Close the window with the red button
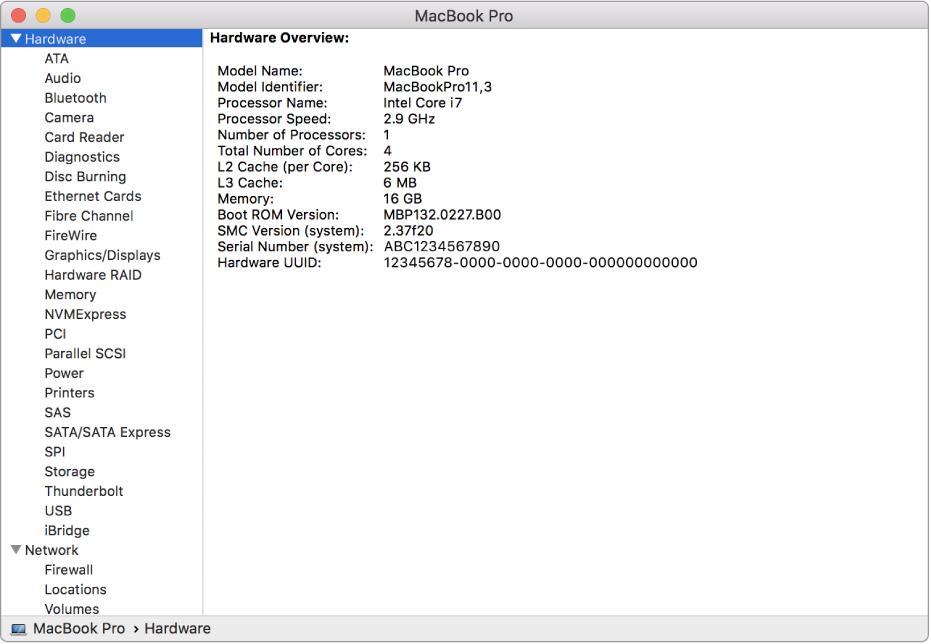The image size is (931, 644). tap(18, 15)
